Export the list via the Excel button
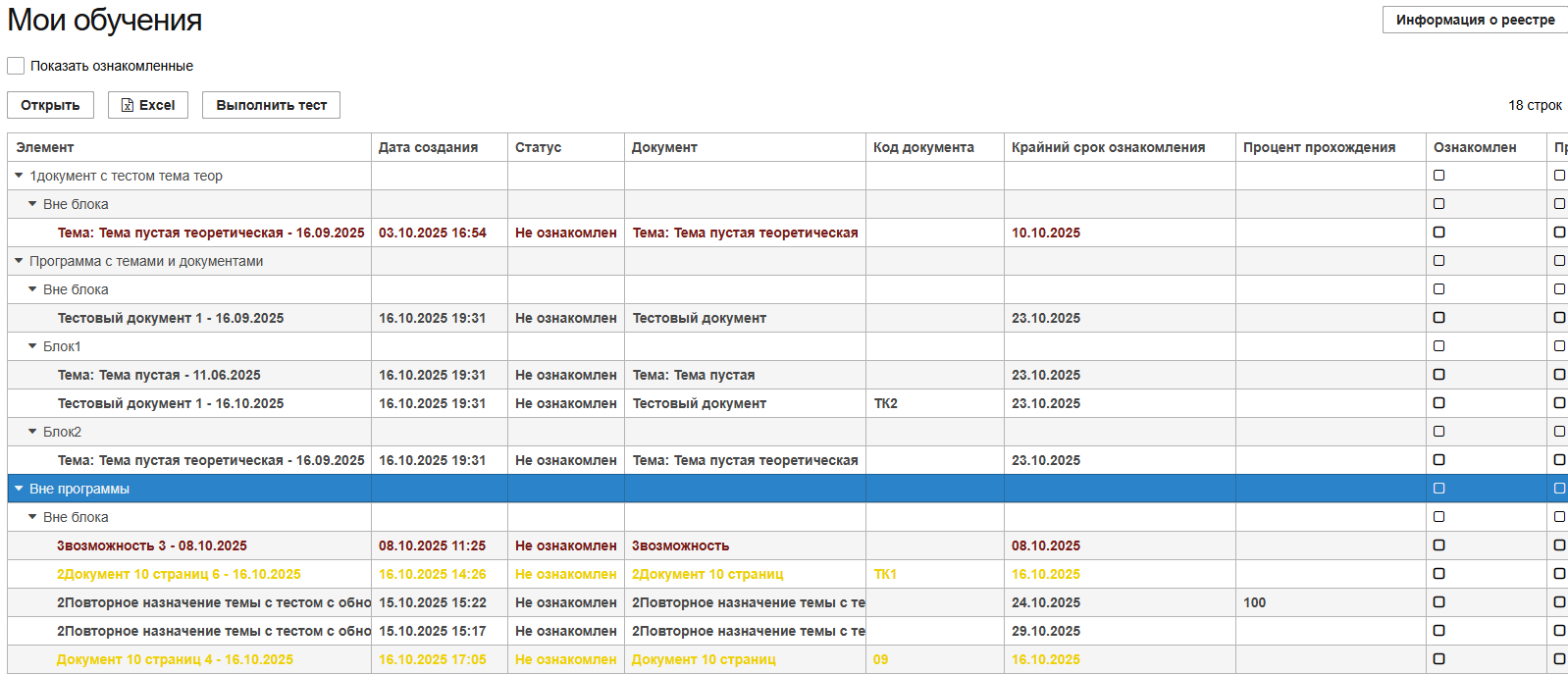1568x674 pixels. pos(148,105)
